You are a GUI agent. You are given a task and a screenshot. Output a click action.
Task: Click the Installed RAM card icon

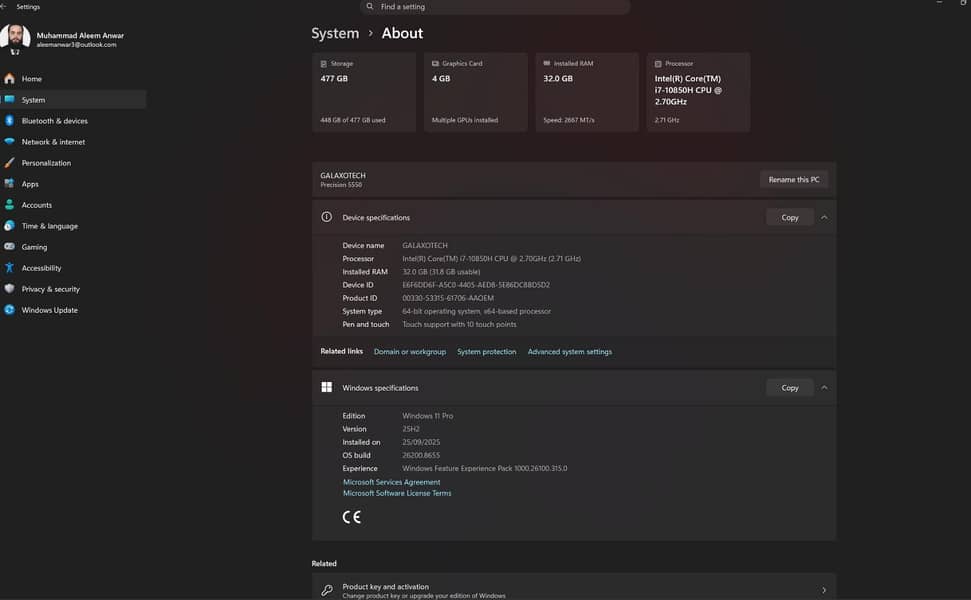click(547, 63)
